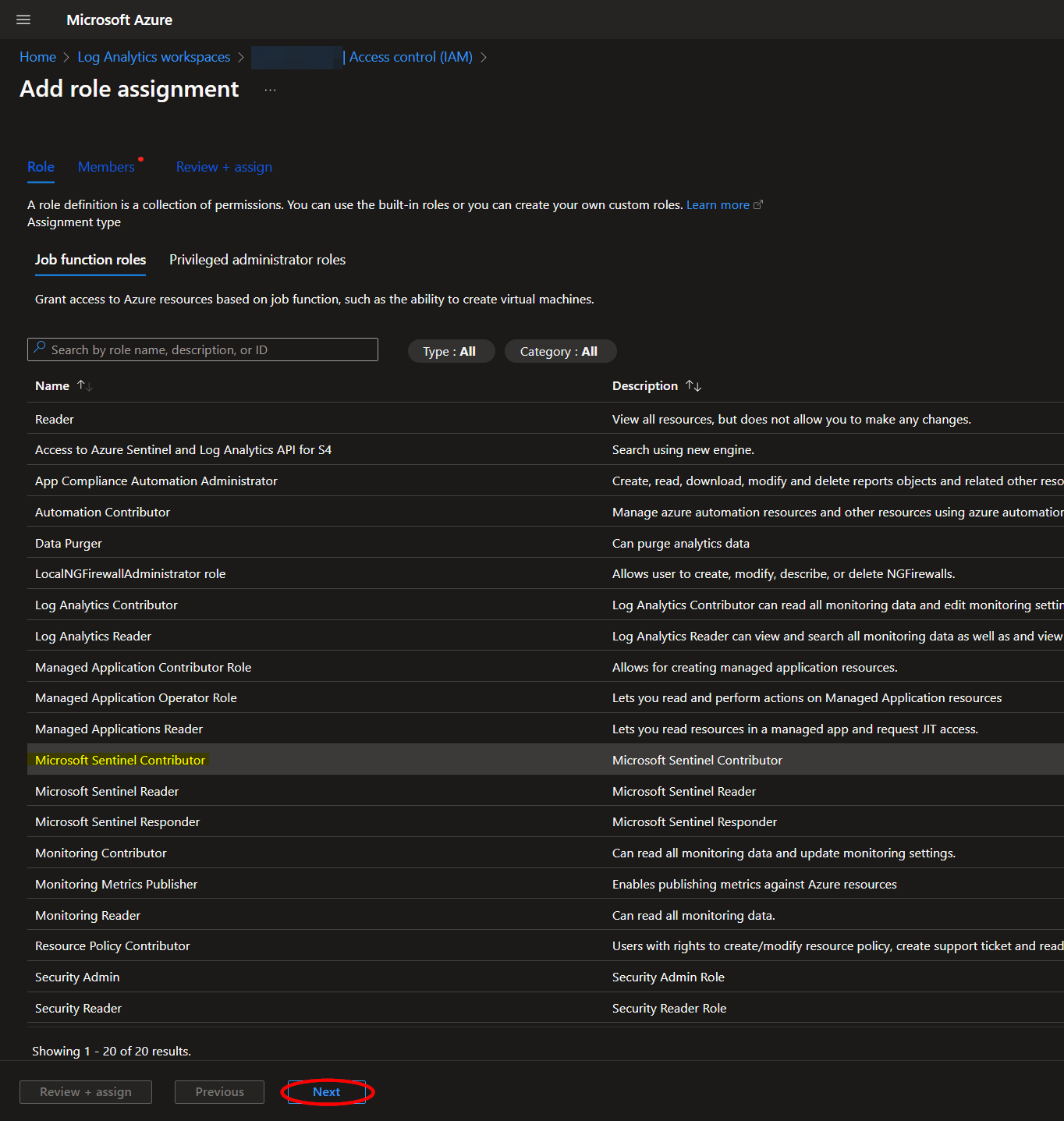1064x1121 pixels.
Task: Click 'Can read all monitoring data.' description
Action: [693, 915]
